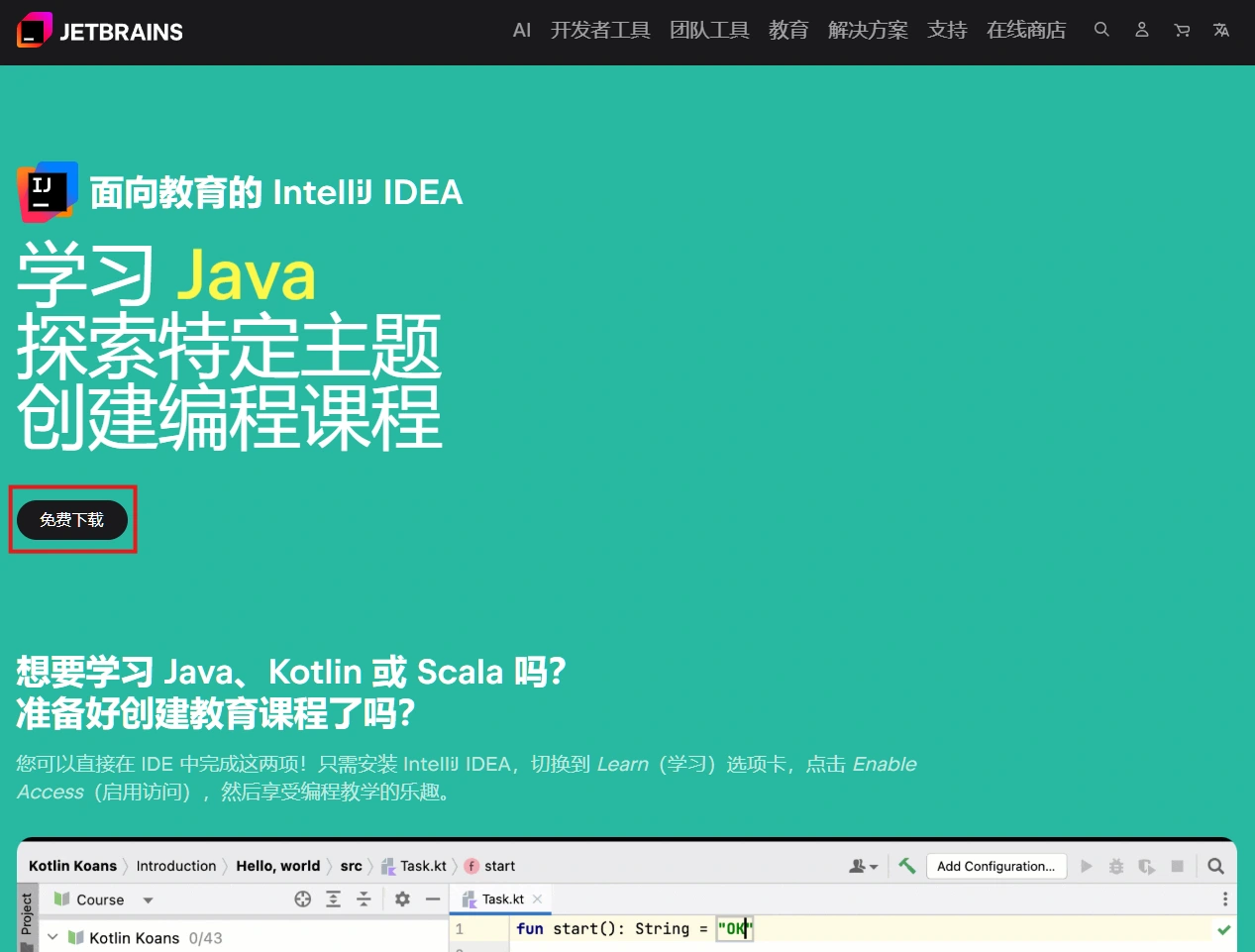Viewport: 1255px width, 952px height.
Task: Click the Add Configuration button
Action: 995,866
